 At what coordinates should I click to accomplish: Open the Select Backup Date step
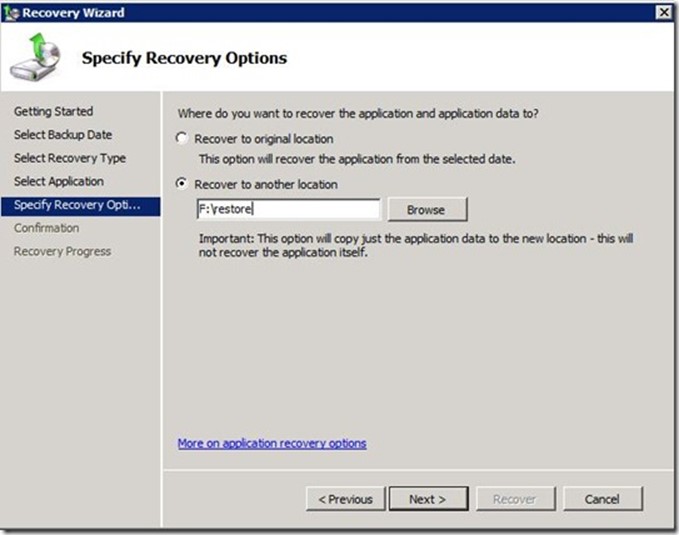[x=63, y=134]
